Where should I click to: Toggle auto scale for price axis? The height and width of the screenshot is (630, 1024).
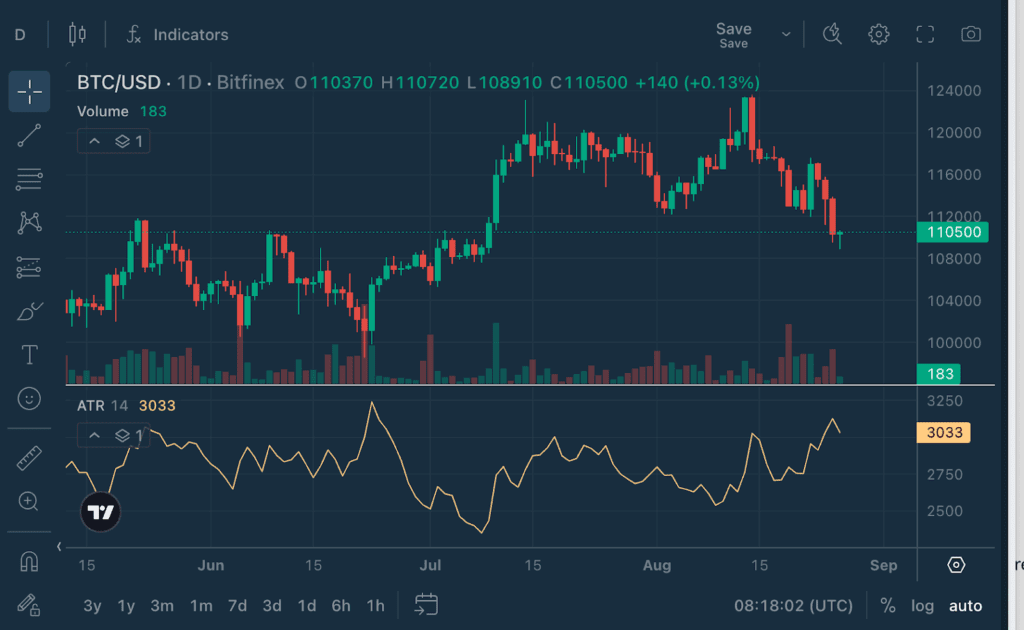click(x=965, y=605)
